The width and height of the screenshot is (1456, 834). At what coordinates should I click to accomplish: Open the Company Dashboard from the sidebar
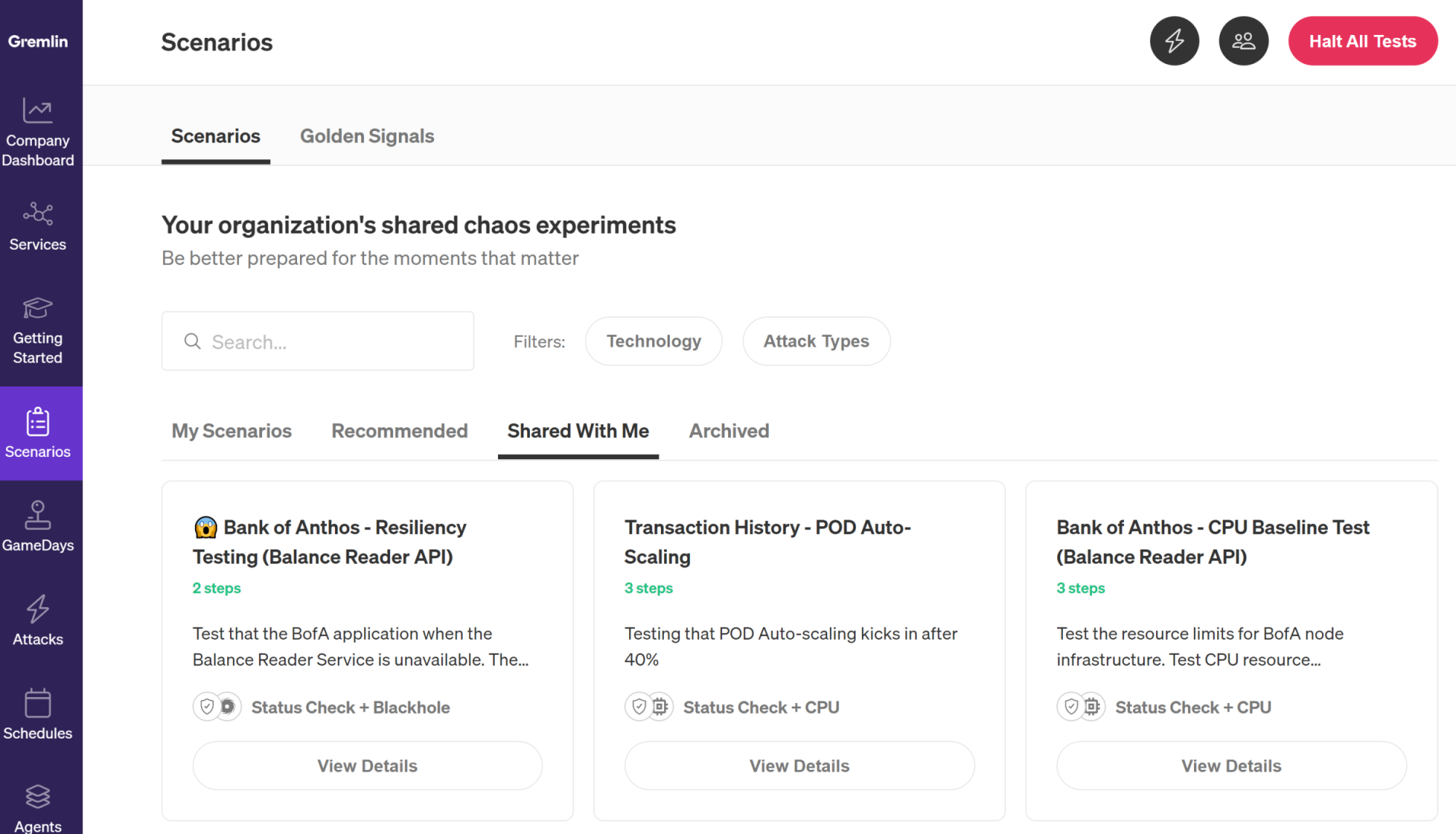pos(38,131)
